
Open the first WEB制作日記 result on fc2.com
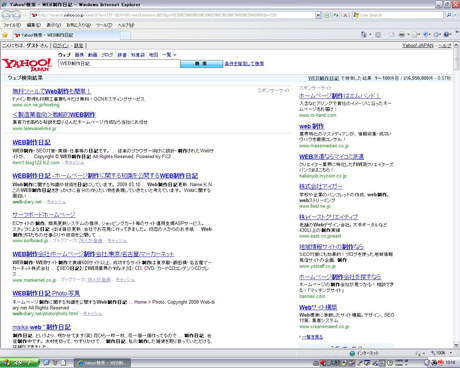[31, 142]
